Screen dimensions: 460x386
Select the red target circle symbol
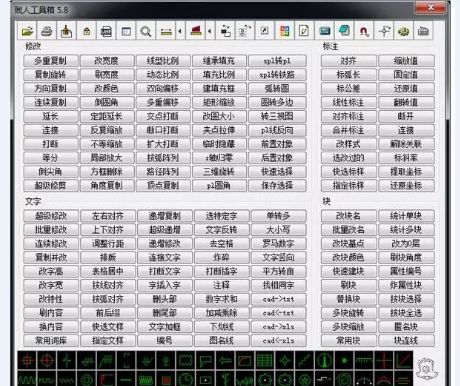point(47,360)
